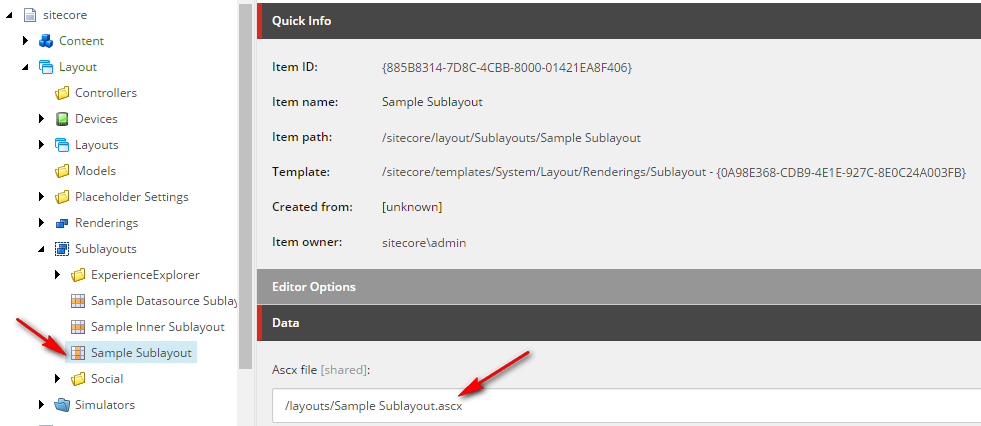981x426 pixels.
Task: Select the sitecore root item
Action: point(65,14)
